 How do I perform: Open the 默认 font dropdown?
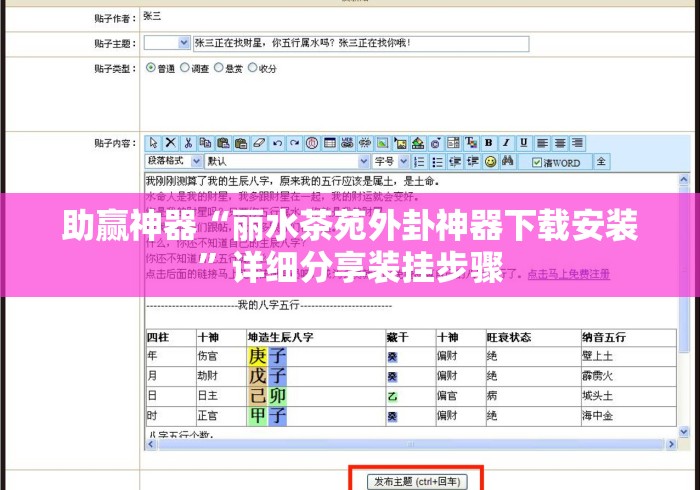(287, 161)
